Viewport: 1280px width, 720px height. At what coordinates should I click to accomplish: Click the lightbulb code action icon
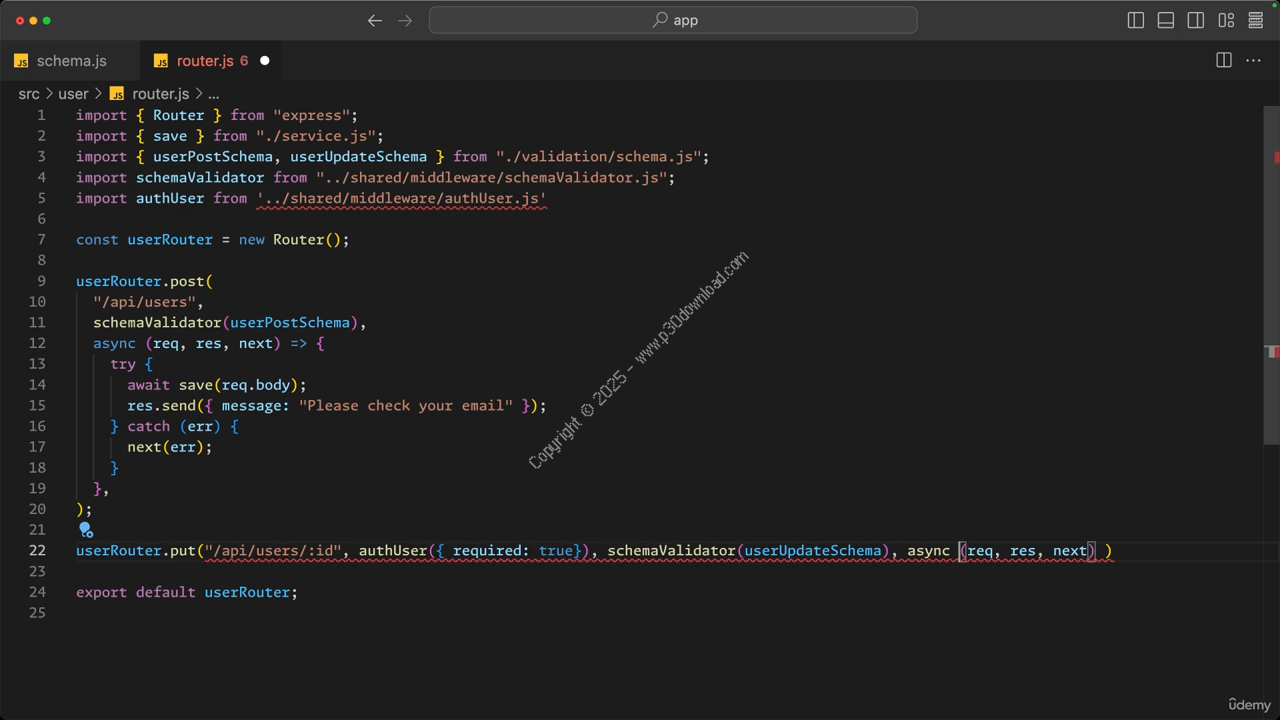85,530
